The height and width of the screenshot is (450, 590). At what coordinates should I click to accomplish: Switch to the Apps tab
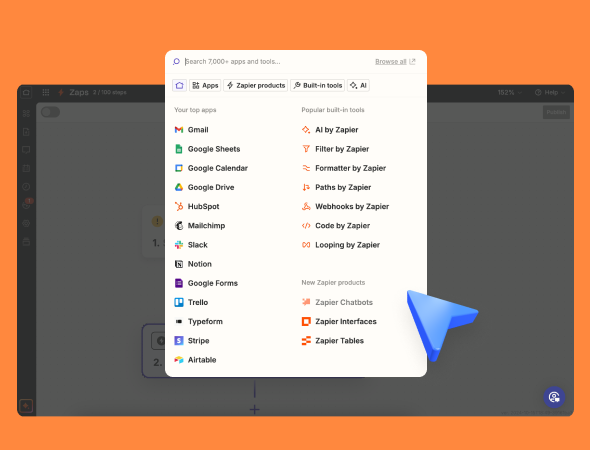coord(205,85)
